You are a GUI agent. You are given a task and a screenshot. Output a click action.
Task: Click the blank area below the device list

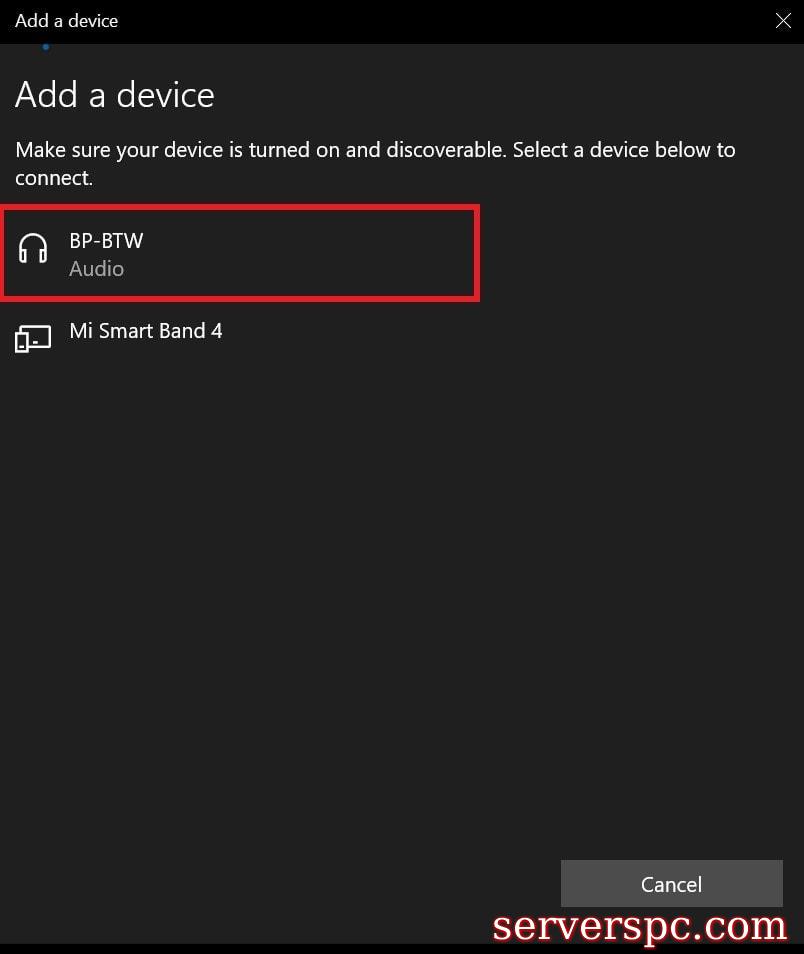[x=400, y=600]
